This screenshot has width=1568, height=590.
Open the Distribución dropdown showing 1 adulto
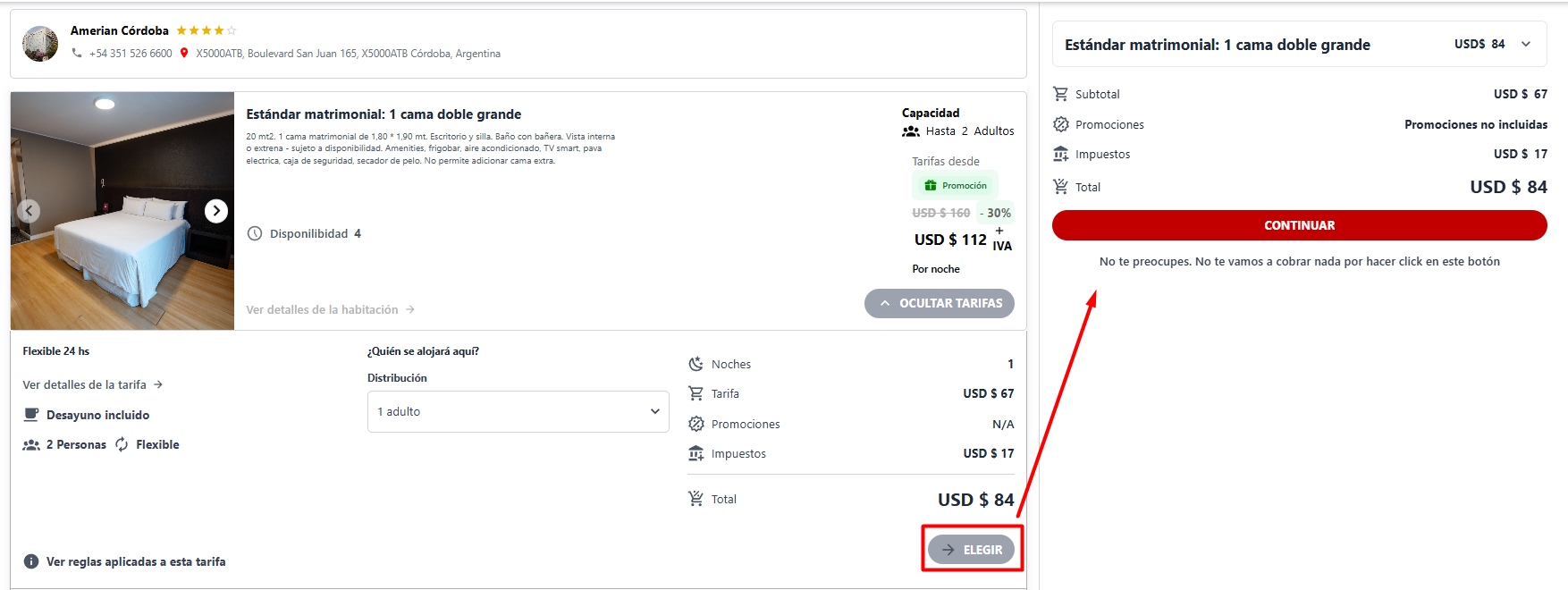518,411
